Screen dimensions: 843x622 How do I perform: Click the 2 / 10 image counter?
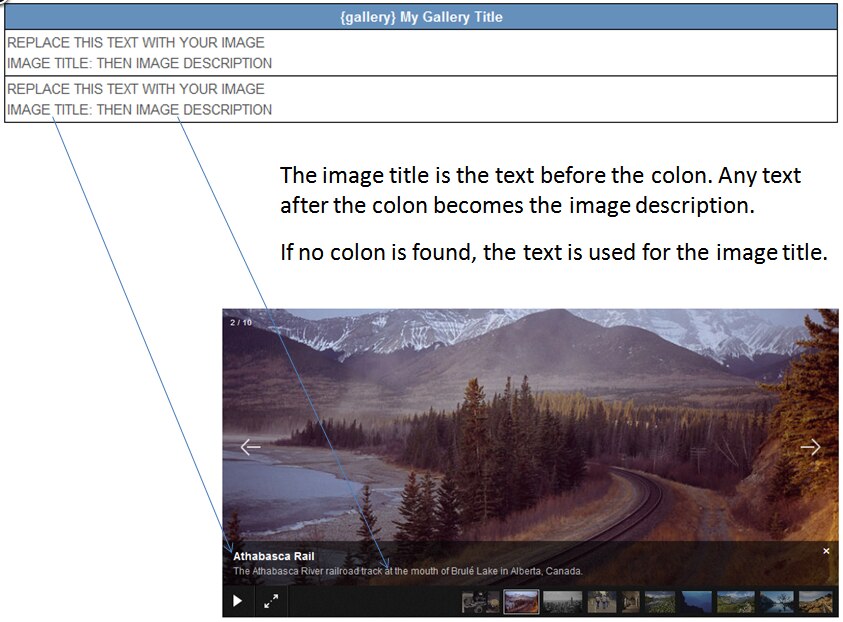click(241, 322)
